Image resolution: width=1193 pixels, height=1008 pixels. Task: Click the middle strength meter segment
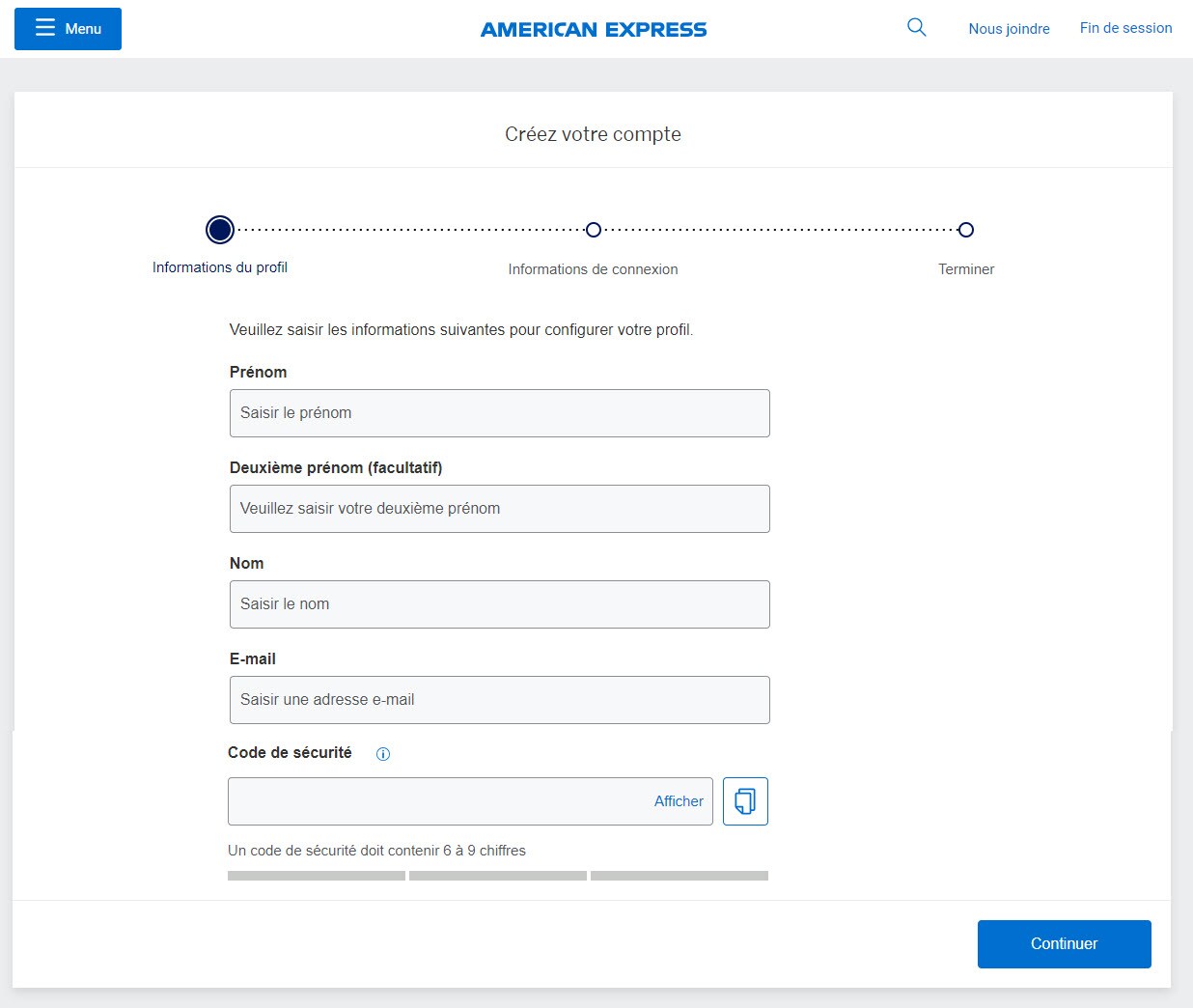pos(498,876)
